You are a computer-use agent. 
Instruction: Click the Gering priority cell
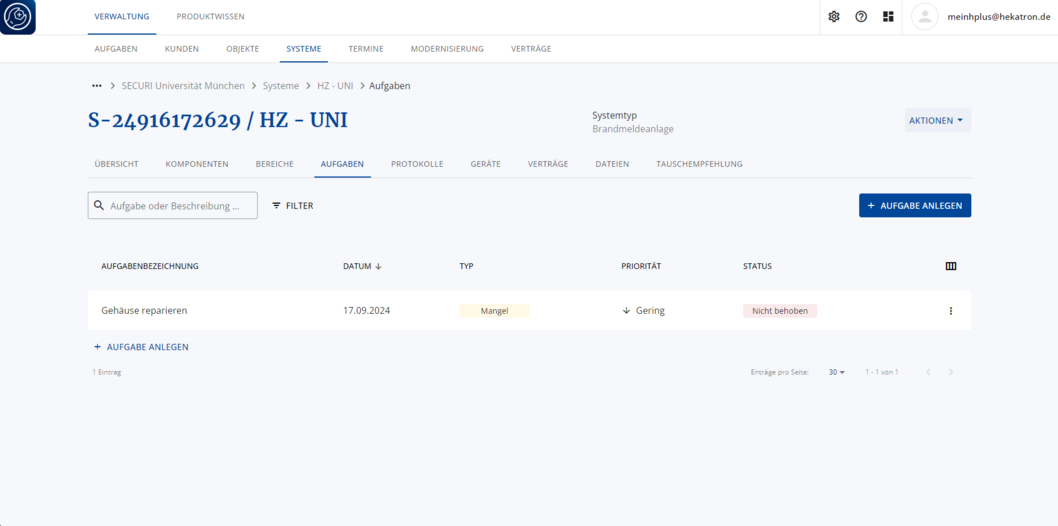(644, 311)
